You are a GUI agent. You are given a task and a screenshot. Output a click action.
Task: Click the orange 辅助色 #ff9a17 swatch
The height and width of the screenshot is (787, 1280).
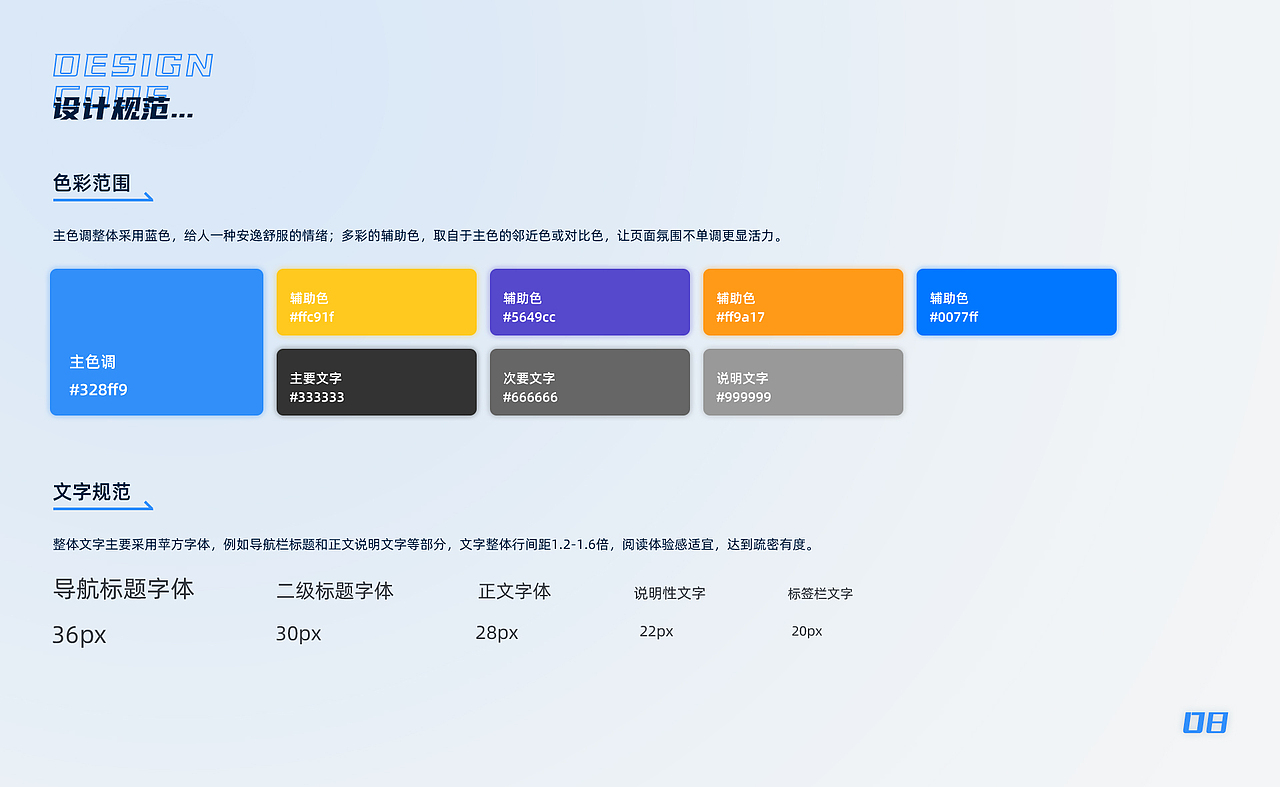point(803,301)
